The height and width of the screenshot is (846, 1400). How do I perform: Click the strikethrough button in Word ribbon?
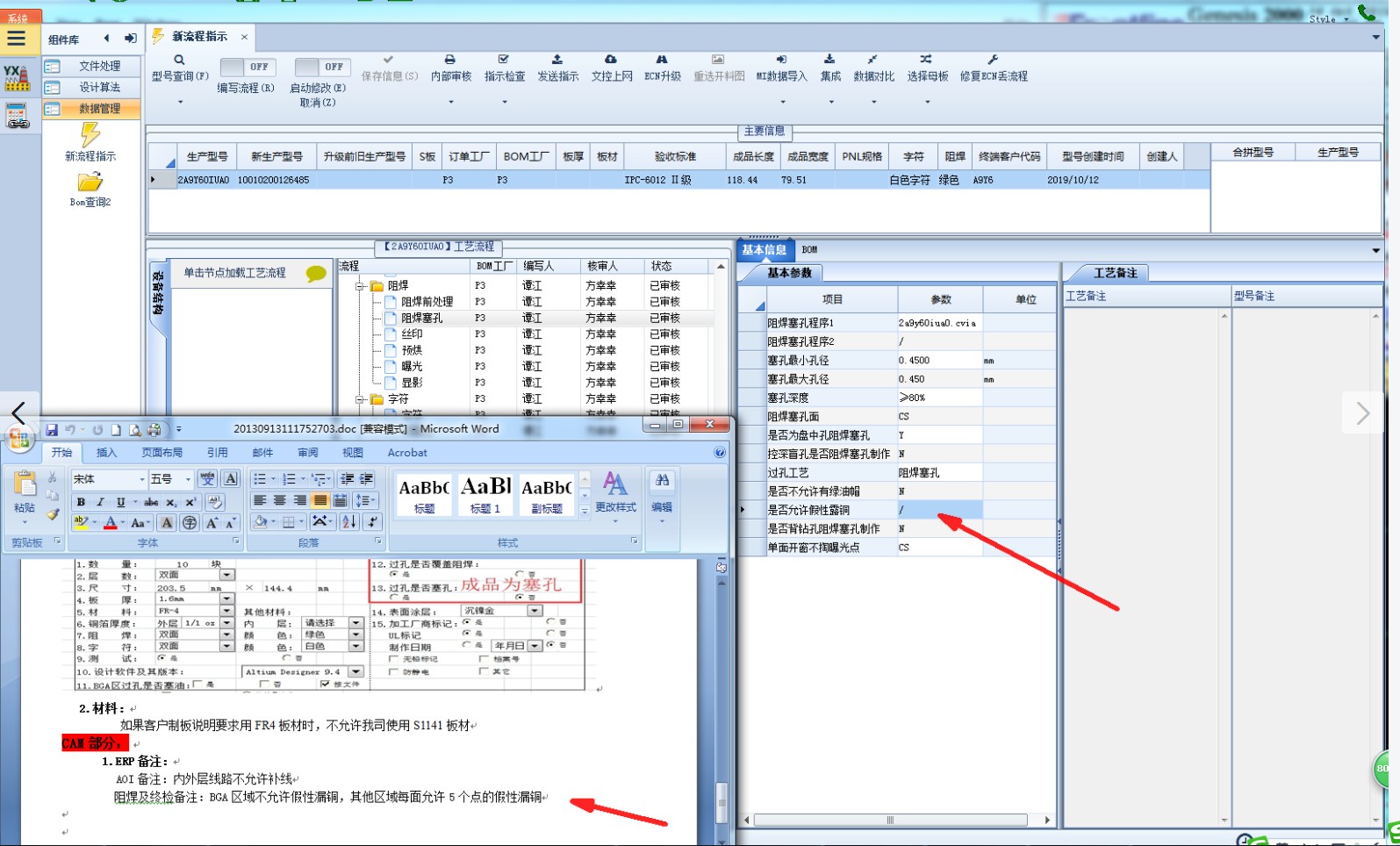coord(151,502)
